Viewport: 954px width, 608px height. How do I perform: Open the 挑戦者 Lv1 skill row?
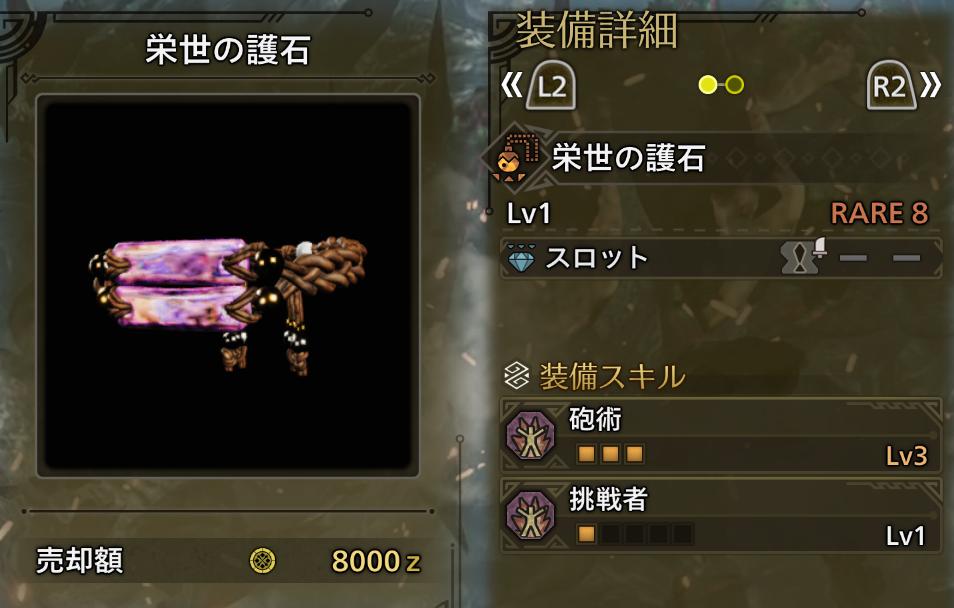click(x=721, y=515)
